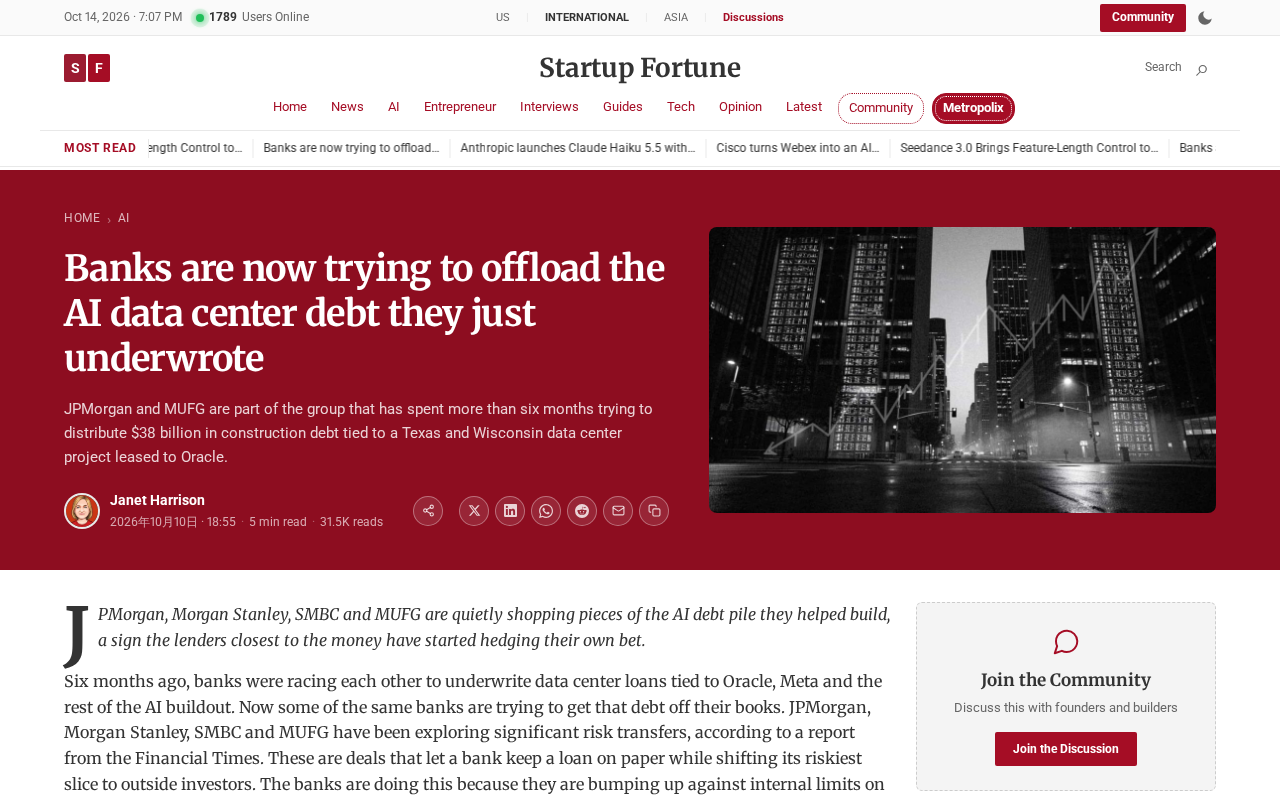Viewport: 1280px width, 800px height.
Task: Click the top-right Community button
Action: [x=1143, y=18]
